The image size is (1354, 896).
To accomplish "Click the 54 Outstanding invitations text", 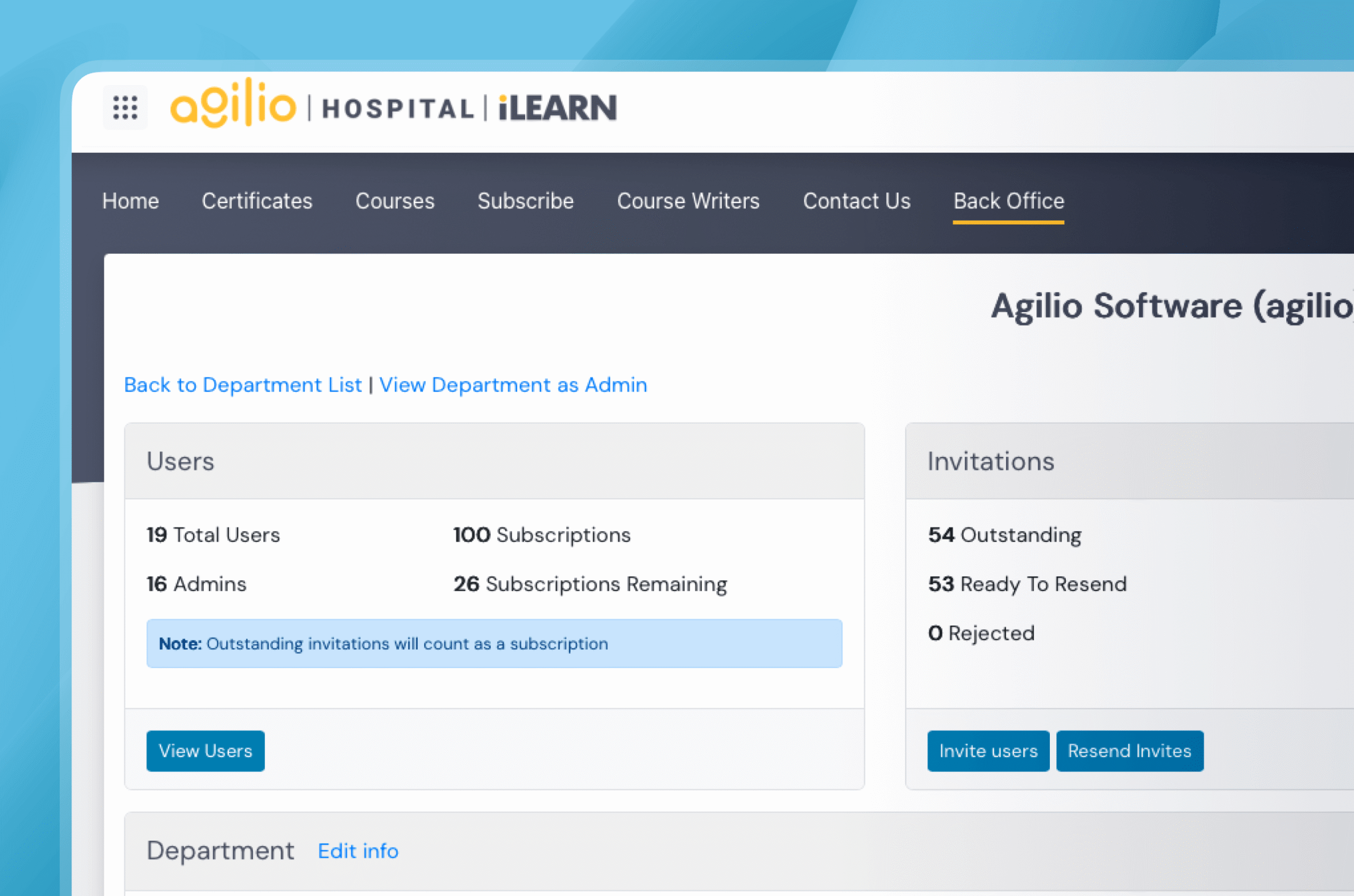I will [1005, 535].
